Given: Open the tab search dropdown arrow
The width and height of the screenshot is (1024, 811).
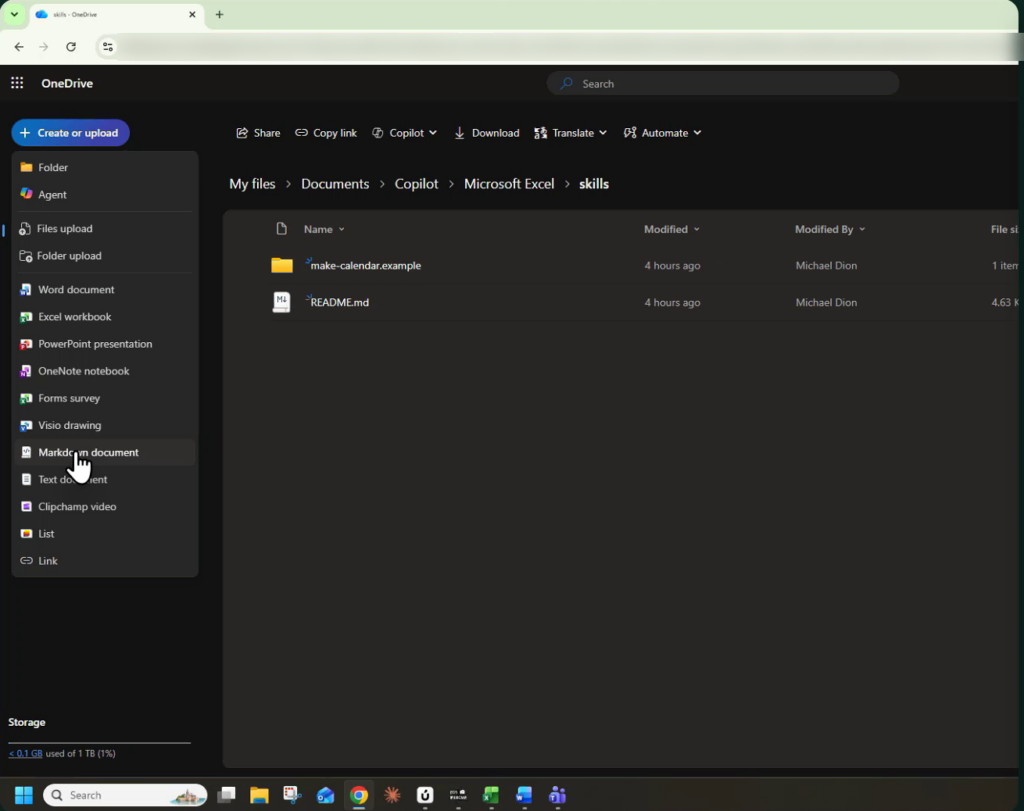Looking at the screenshot, I should point(14,14).
